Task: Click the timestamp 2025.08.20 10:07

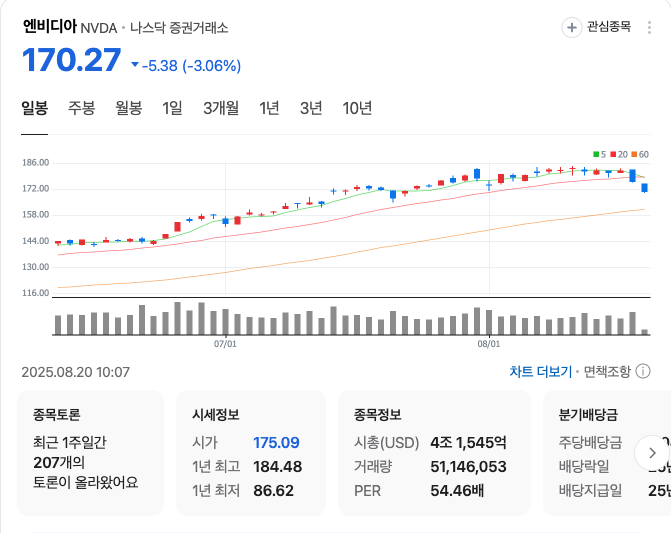Action: pos(76,372)
